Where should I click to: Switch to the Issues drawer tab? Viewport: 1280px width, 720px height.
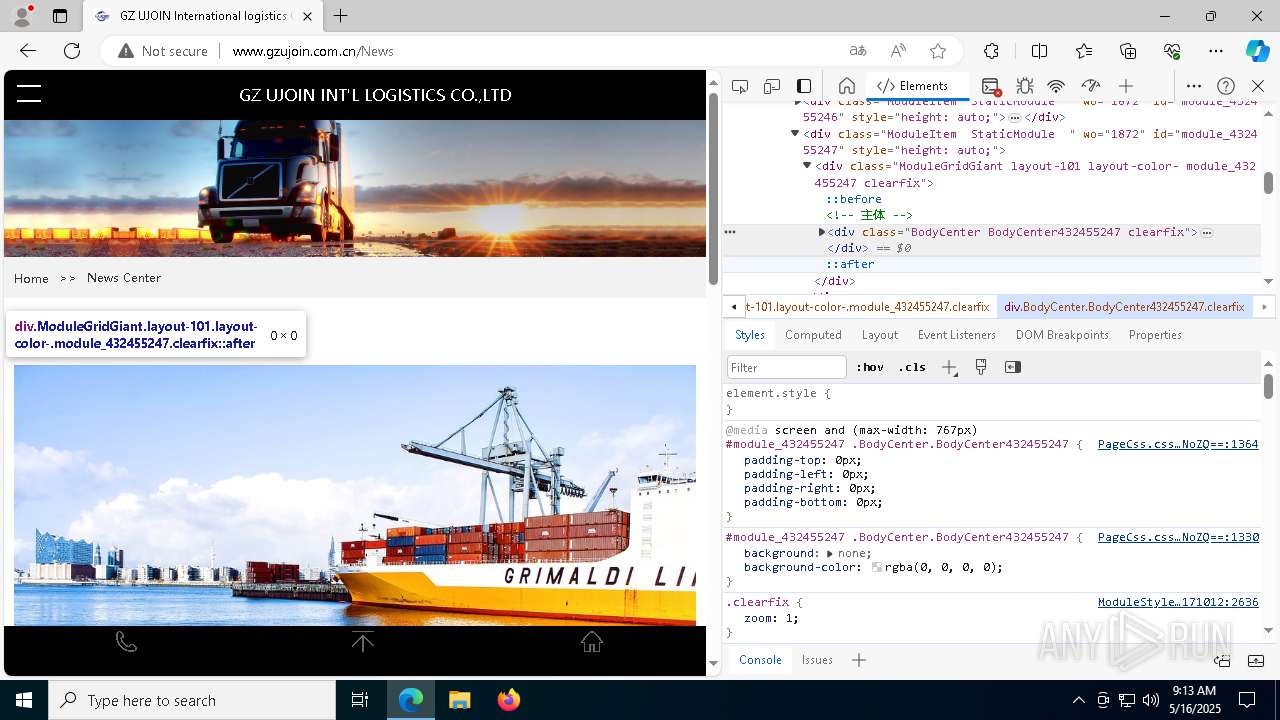click(x=817, y=660)
